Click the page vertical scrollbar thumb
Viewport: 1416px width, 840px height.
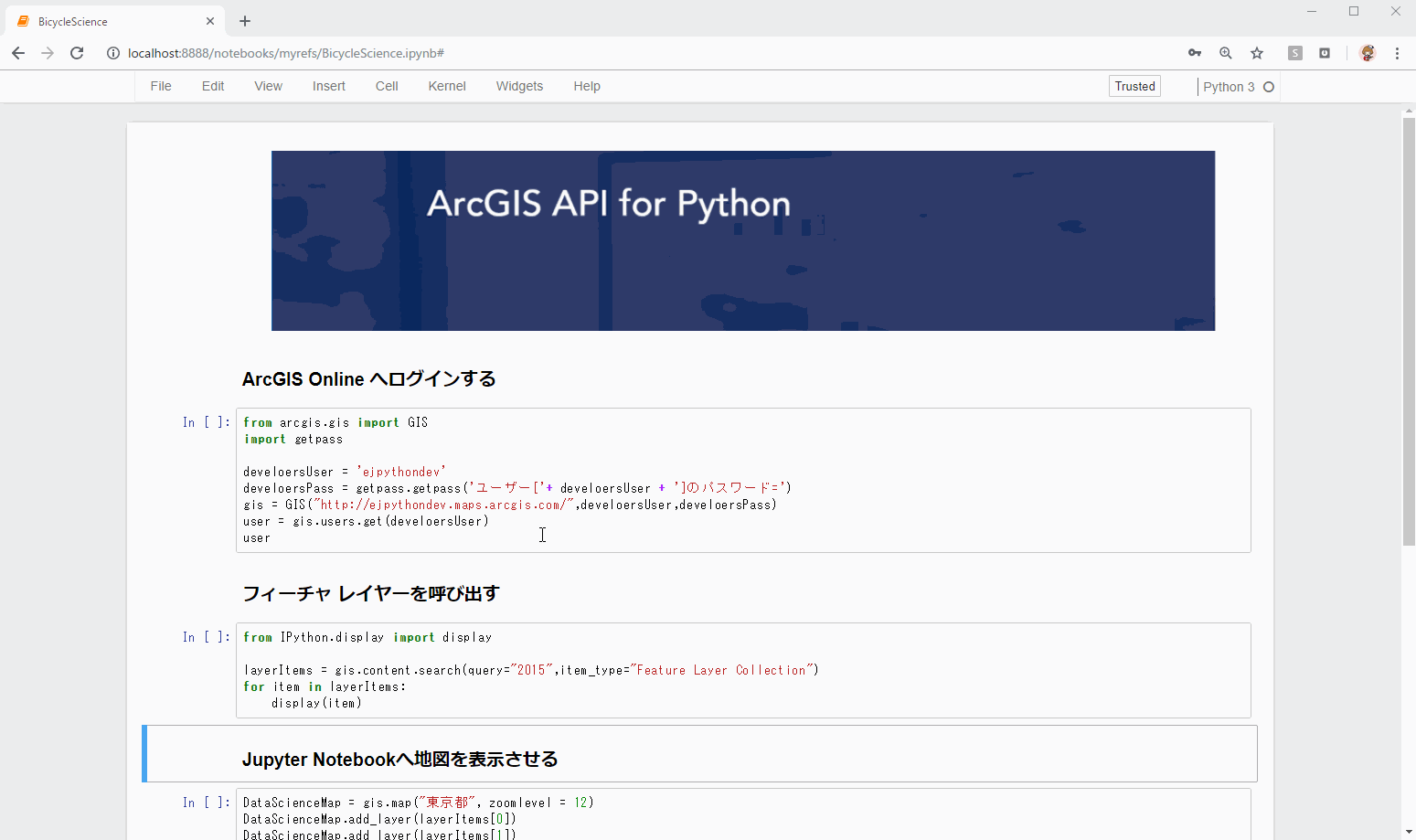(x=1409, y=332)
